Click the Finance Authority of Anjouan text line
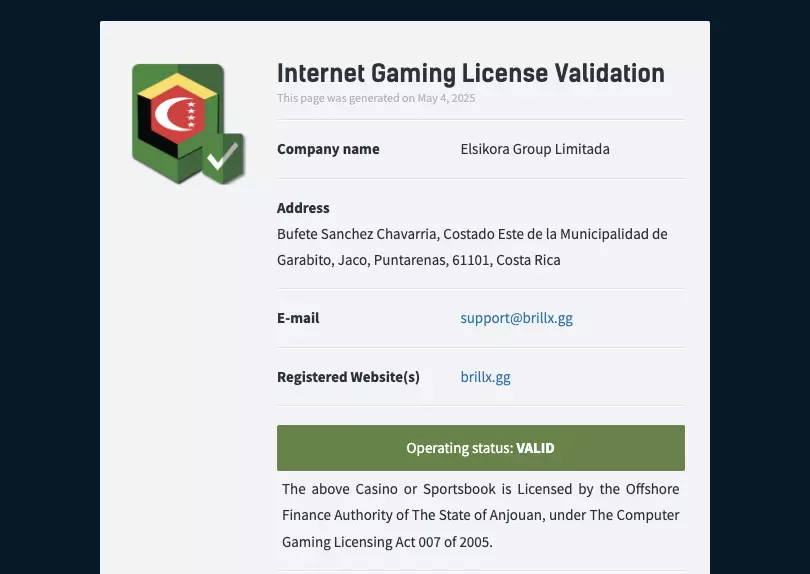The width and height of the screenshot is (810, 574). tap(480, 515)
